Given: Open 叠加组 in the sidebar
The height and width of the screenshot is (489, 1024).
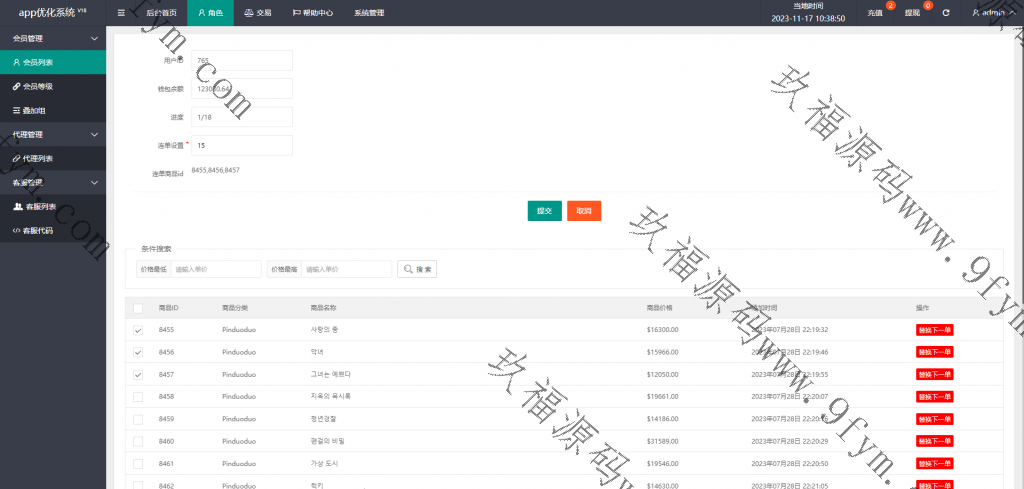Looking at the screenshot, I should coord(34,110).
